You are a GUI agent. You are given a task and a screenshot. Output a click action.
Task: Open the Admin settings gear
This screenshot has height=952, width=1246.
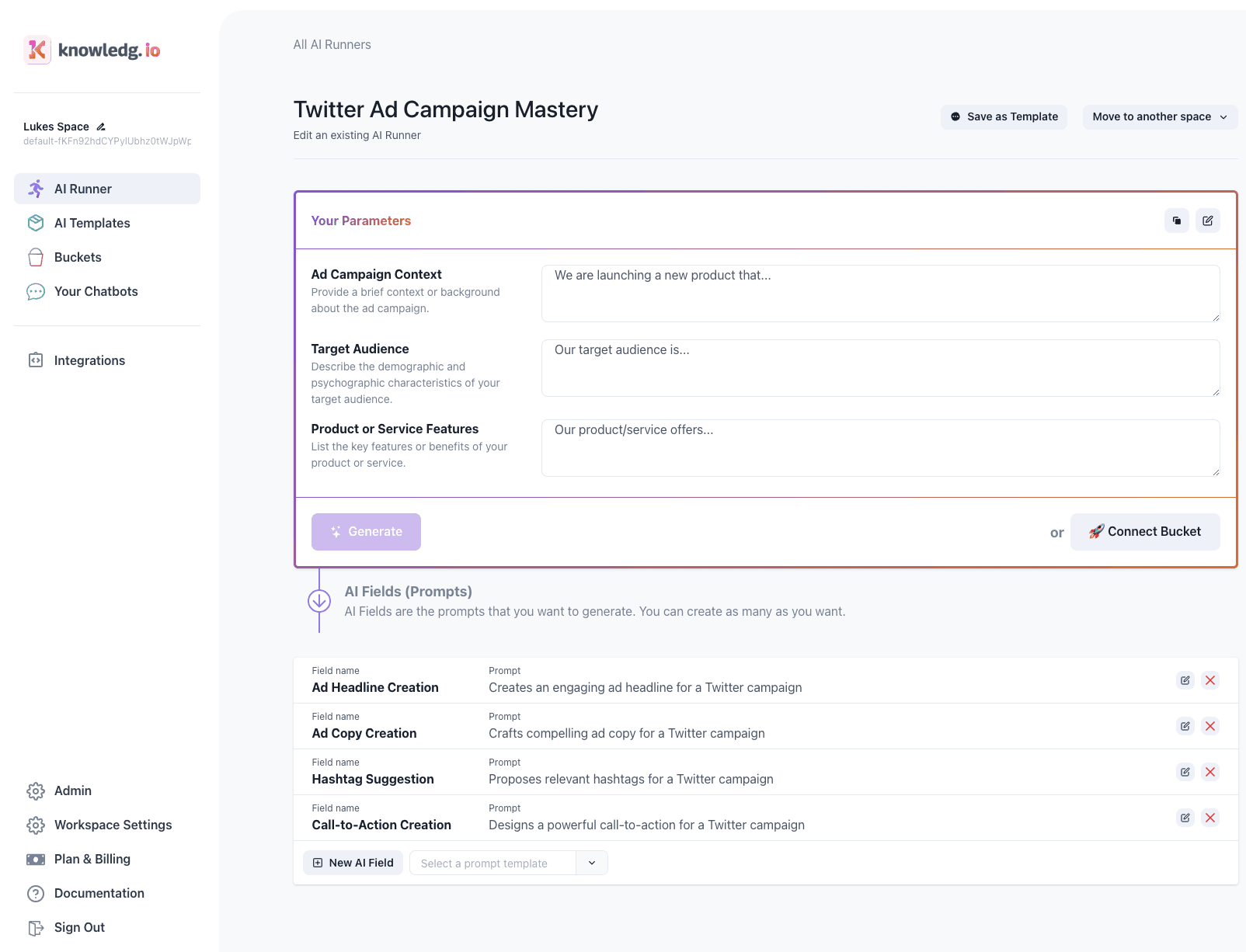click(x=37, y=790)
